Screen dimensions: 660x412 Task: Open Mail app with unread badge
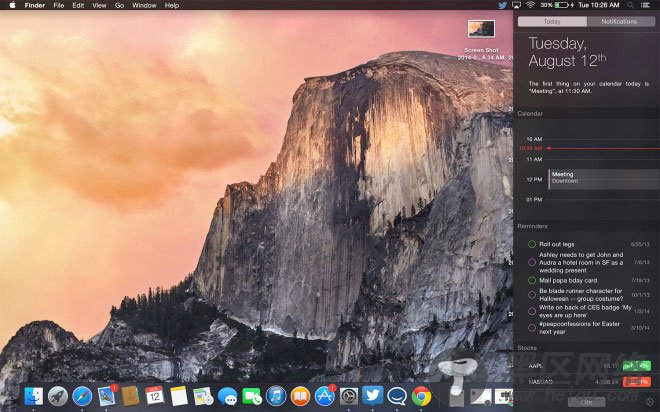click(106, 396)
